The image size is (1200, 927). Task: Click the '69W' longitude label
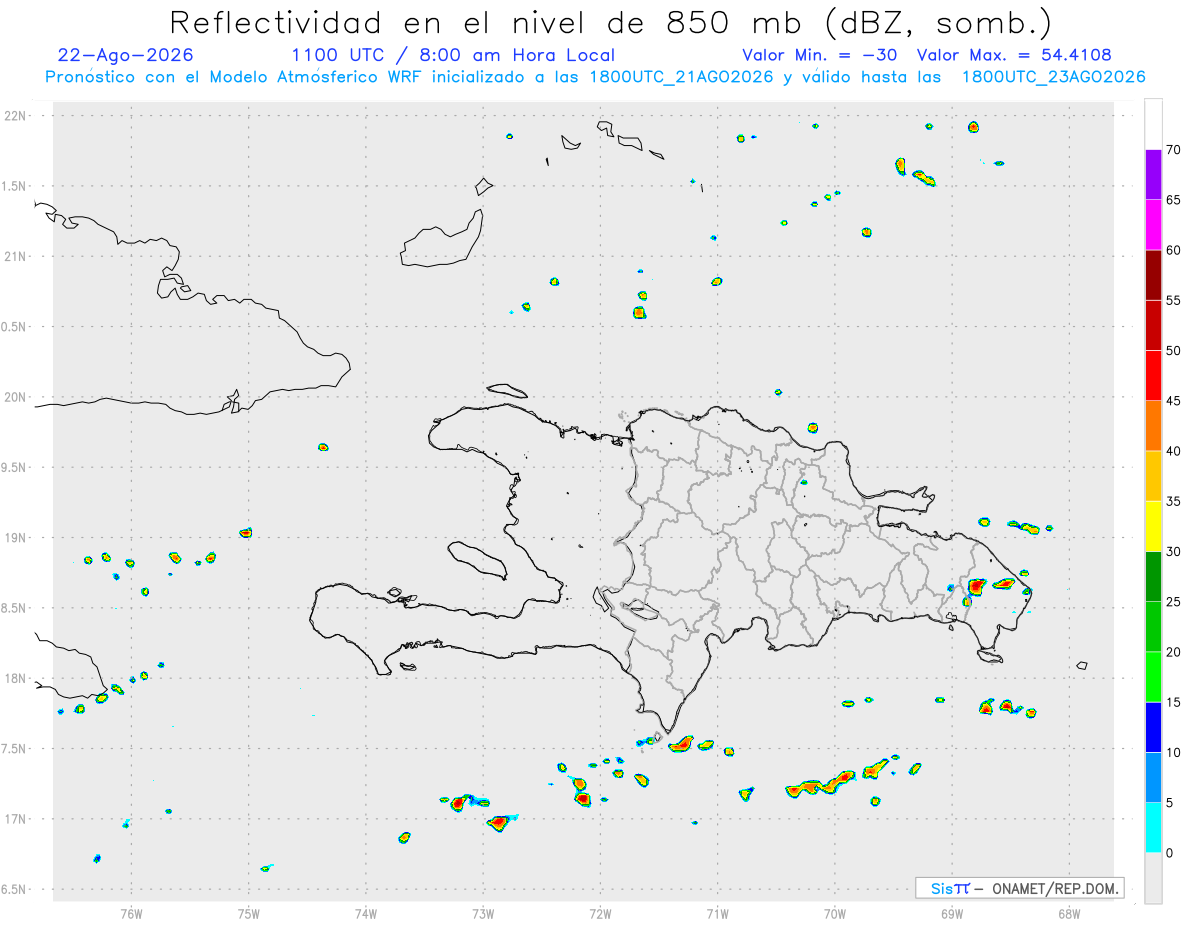pos(952,913)
